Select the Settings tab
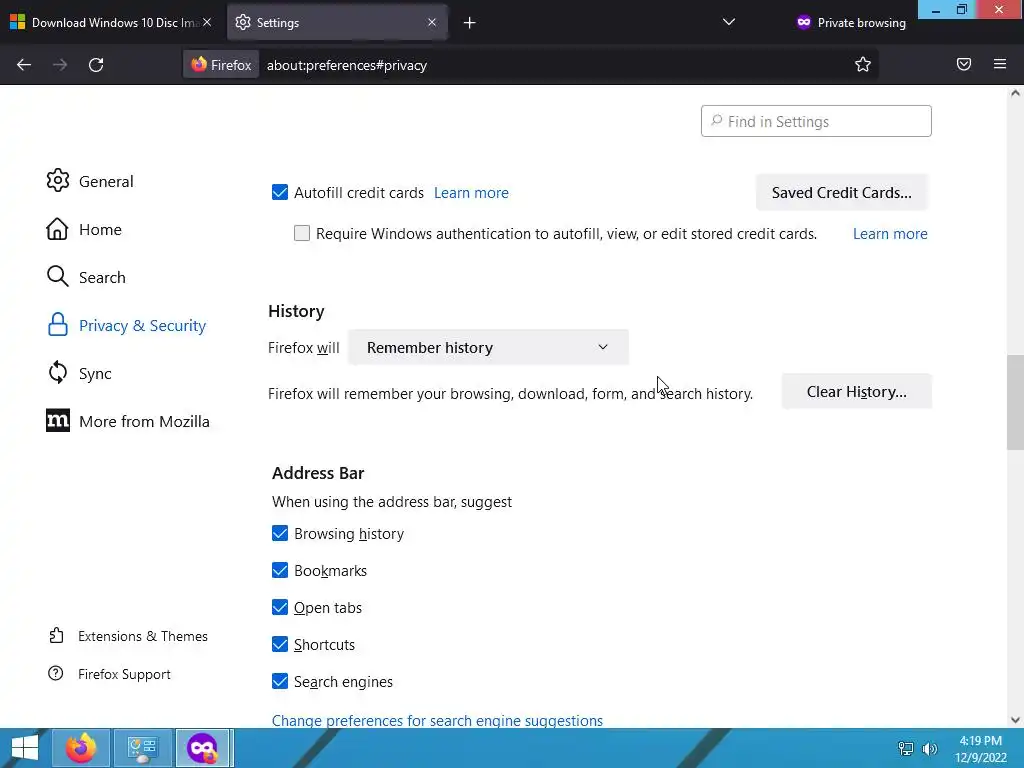1024x768 pixels. tap(337, 23)
